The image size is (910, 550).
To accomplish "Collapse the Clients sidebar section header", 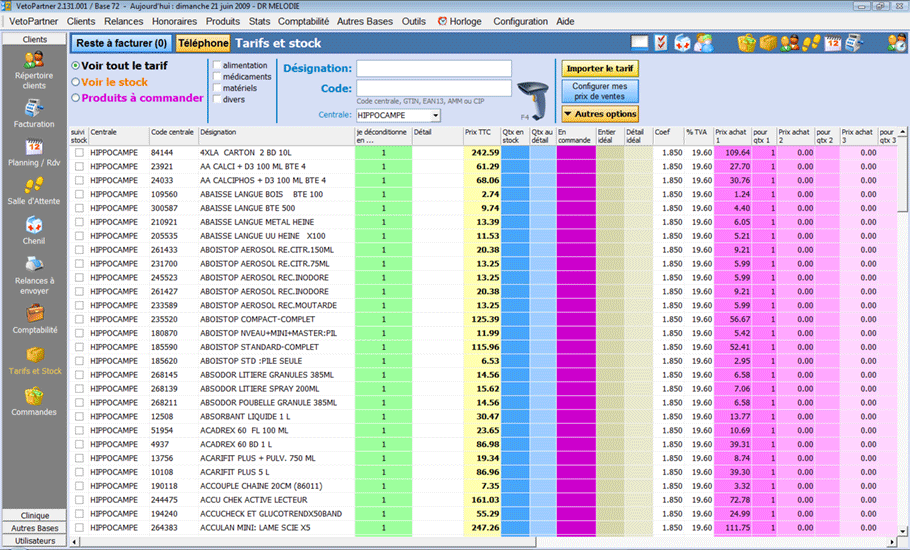I will pos(34,39).
